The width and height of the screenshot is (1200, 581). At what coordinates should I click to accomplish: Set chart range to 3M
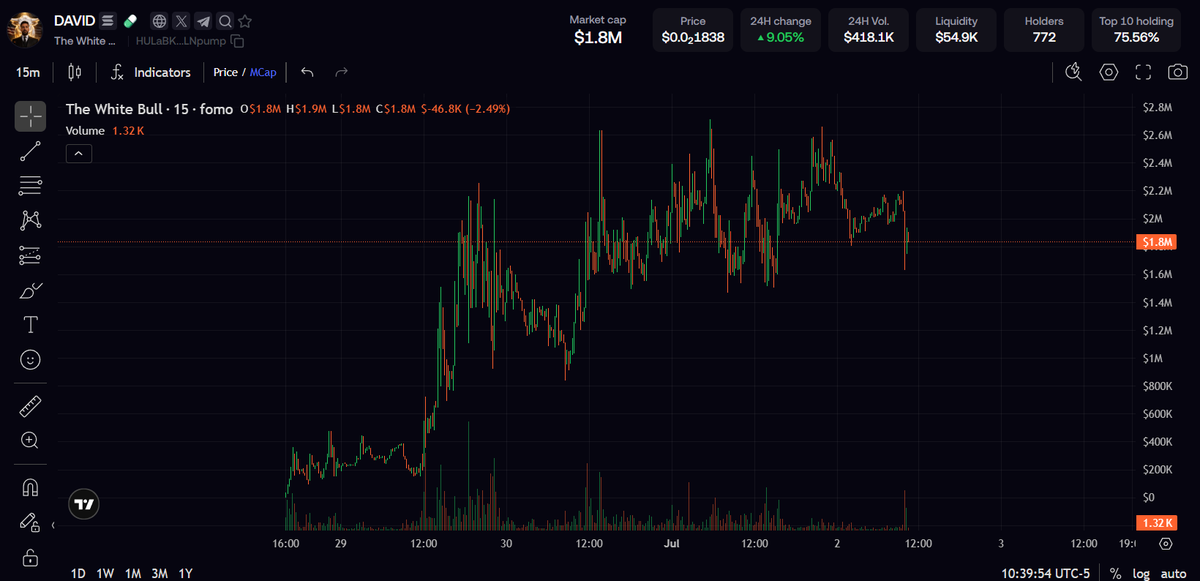(x=159, y=573)
